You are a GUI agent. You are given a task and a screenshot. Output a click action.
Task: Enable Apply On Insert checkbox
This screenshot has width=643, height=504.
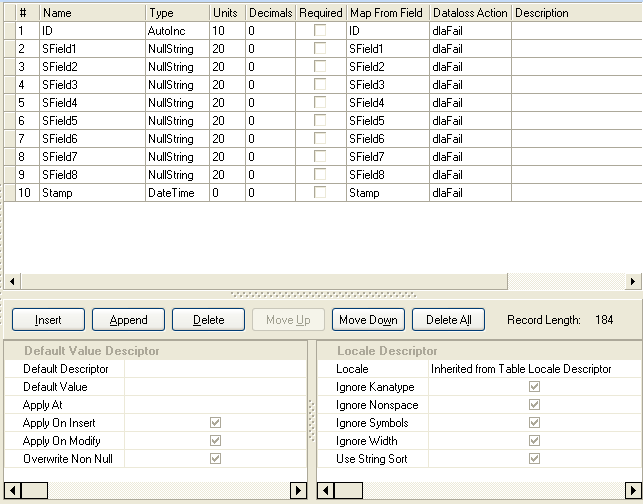[215, 423]
